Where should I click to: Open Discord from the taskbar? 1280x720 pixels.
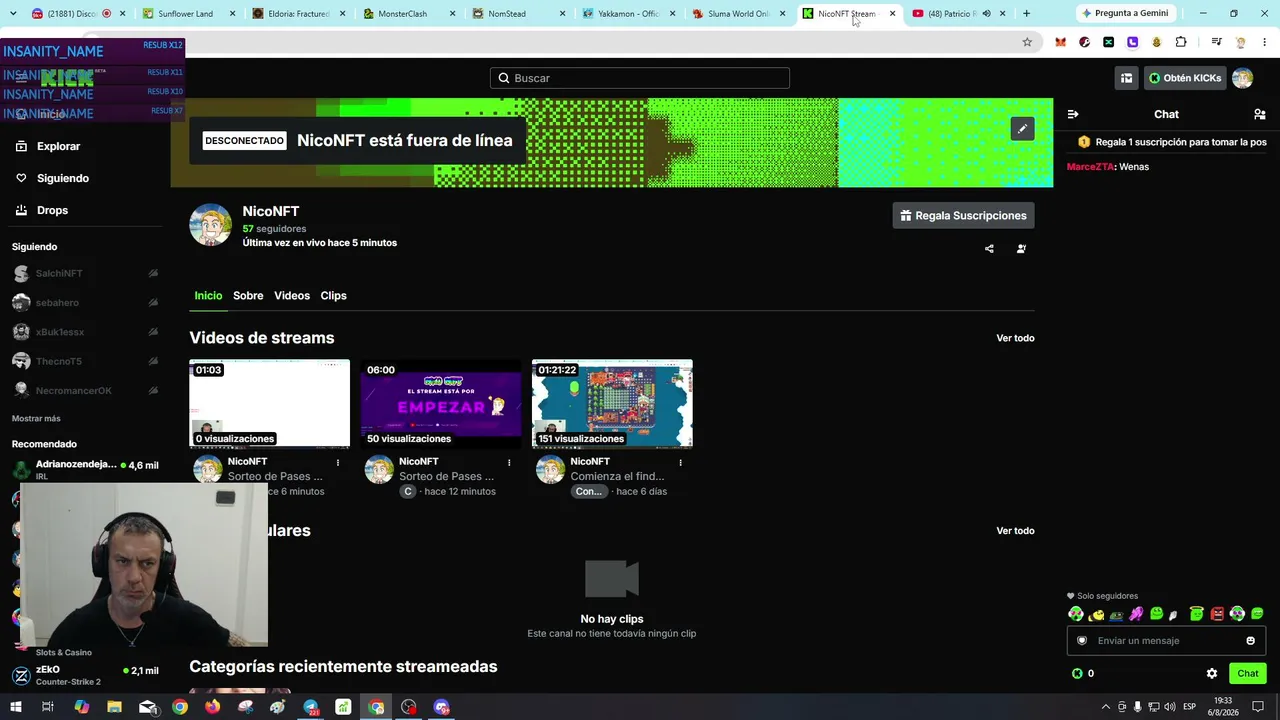(442, 707)
